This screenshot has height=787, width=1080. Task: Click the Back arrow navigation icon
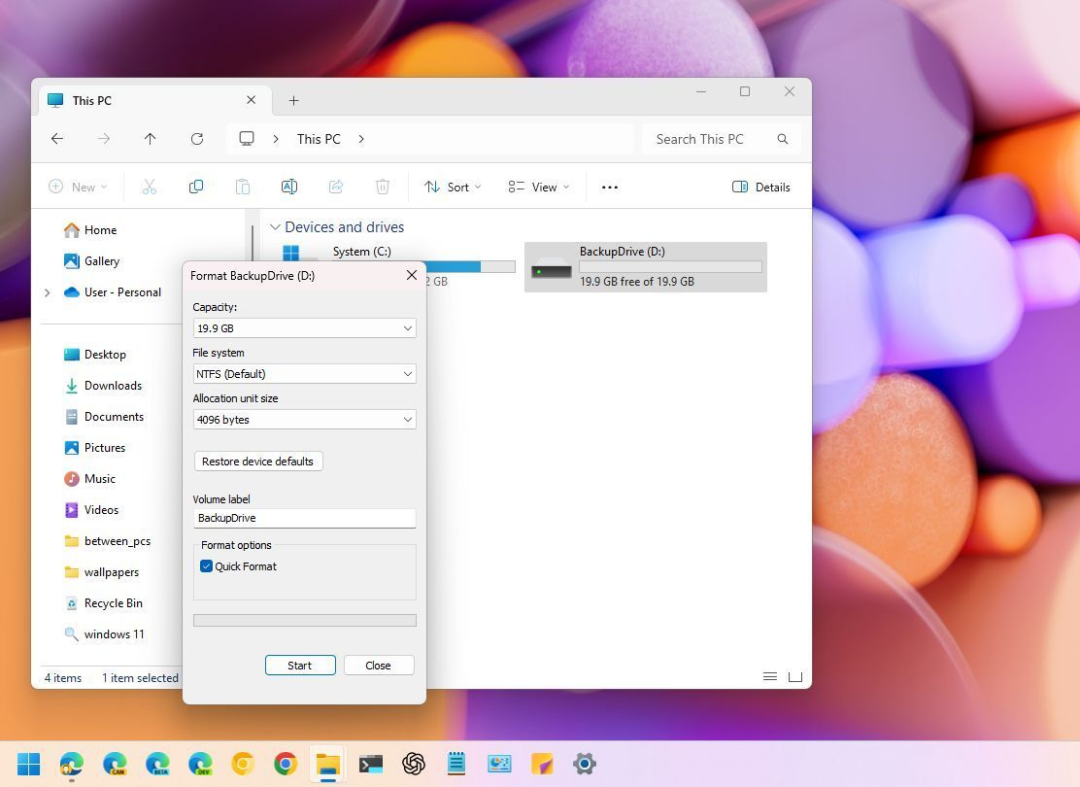pos(57,139)
